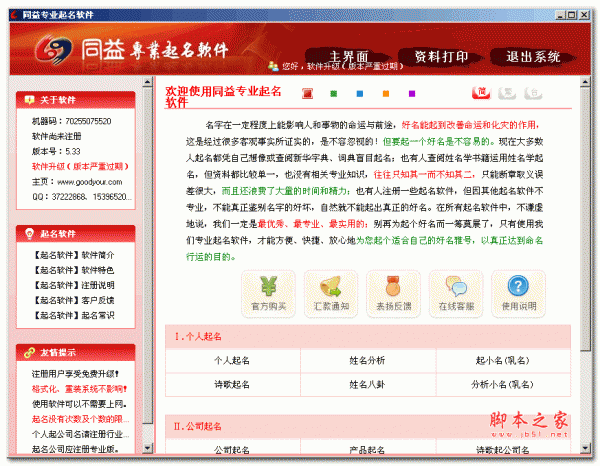Viewport: 600px width, 466px height.
Task: Open 【起名软件】起名常识 link
Action: [73, 316]
